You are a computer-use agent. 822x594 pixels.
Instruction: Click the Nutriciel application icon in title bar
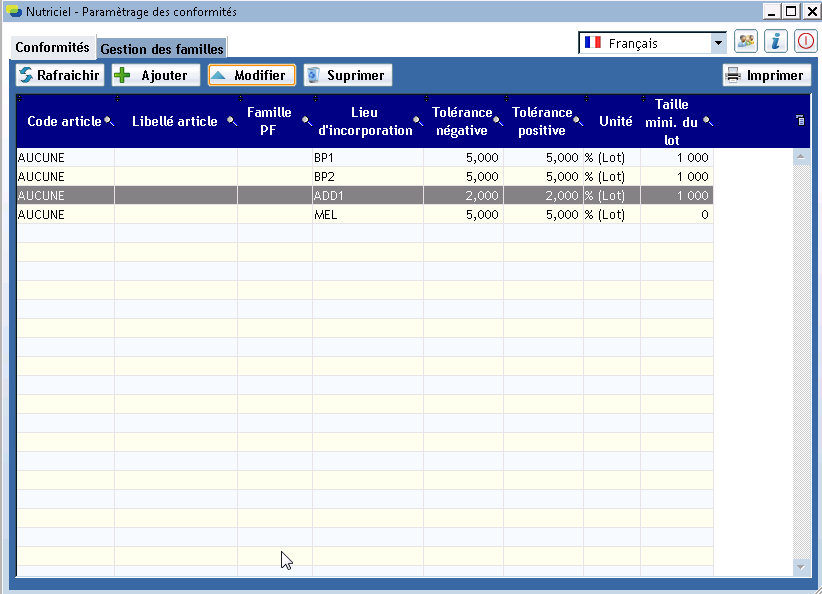14,11
